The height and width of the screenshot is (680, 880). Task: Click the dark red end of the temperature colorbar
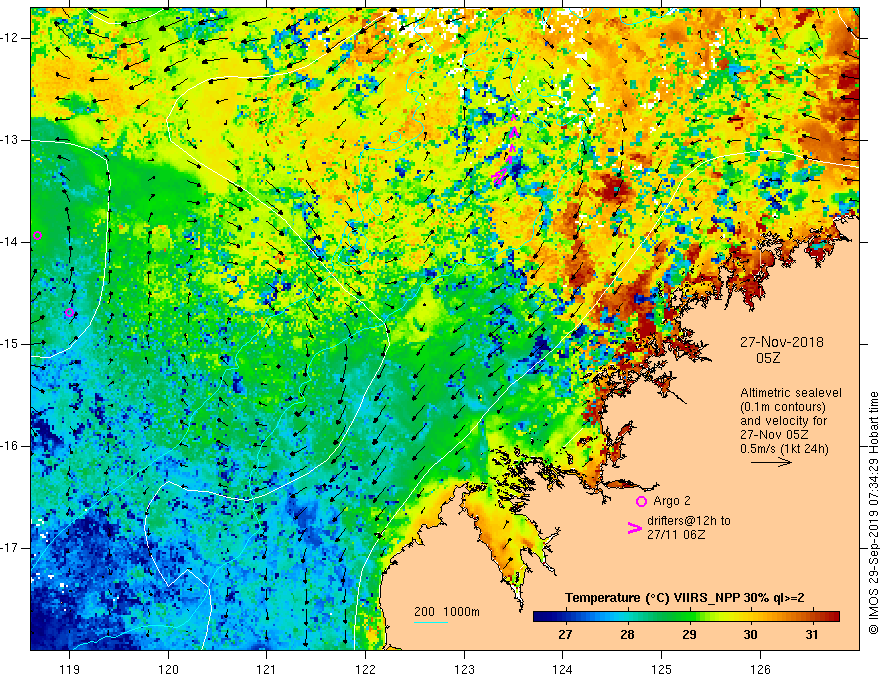tap(834, 617)
